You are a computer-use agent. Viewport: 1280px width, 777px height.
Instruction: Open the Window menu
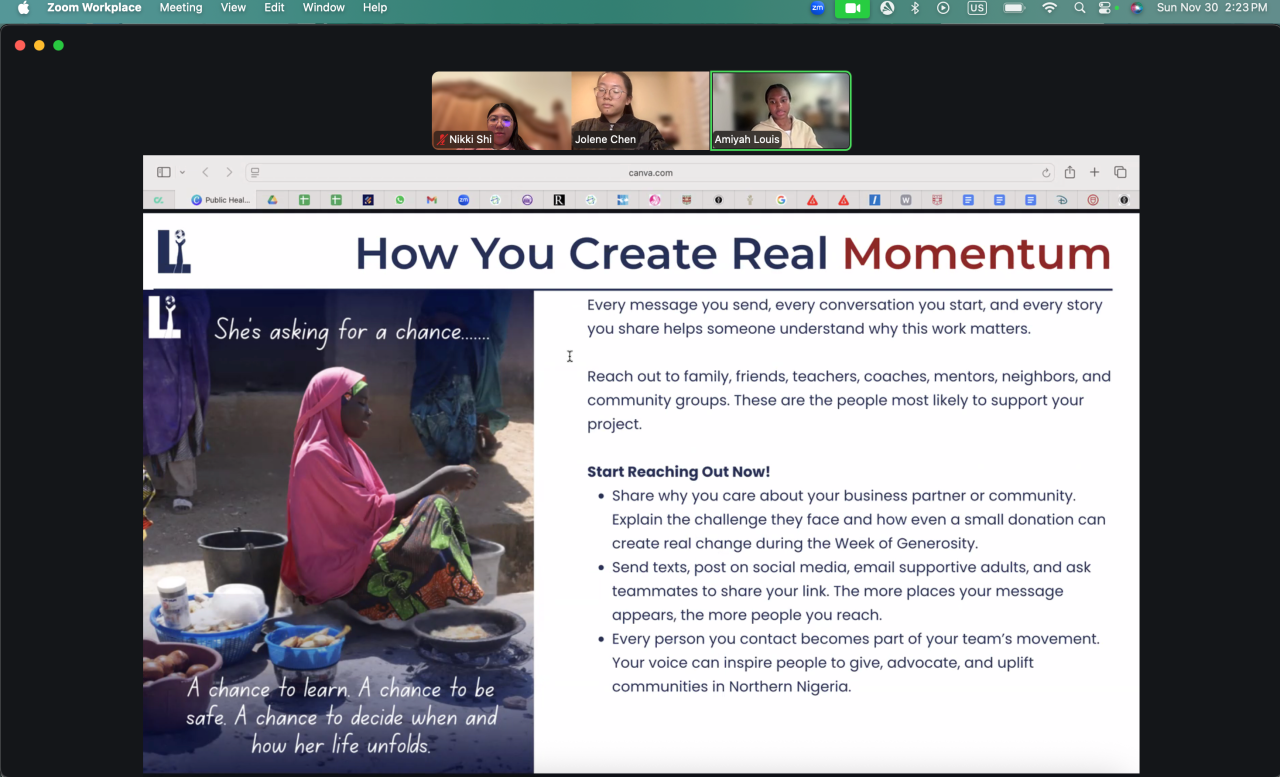point(324,8)
